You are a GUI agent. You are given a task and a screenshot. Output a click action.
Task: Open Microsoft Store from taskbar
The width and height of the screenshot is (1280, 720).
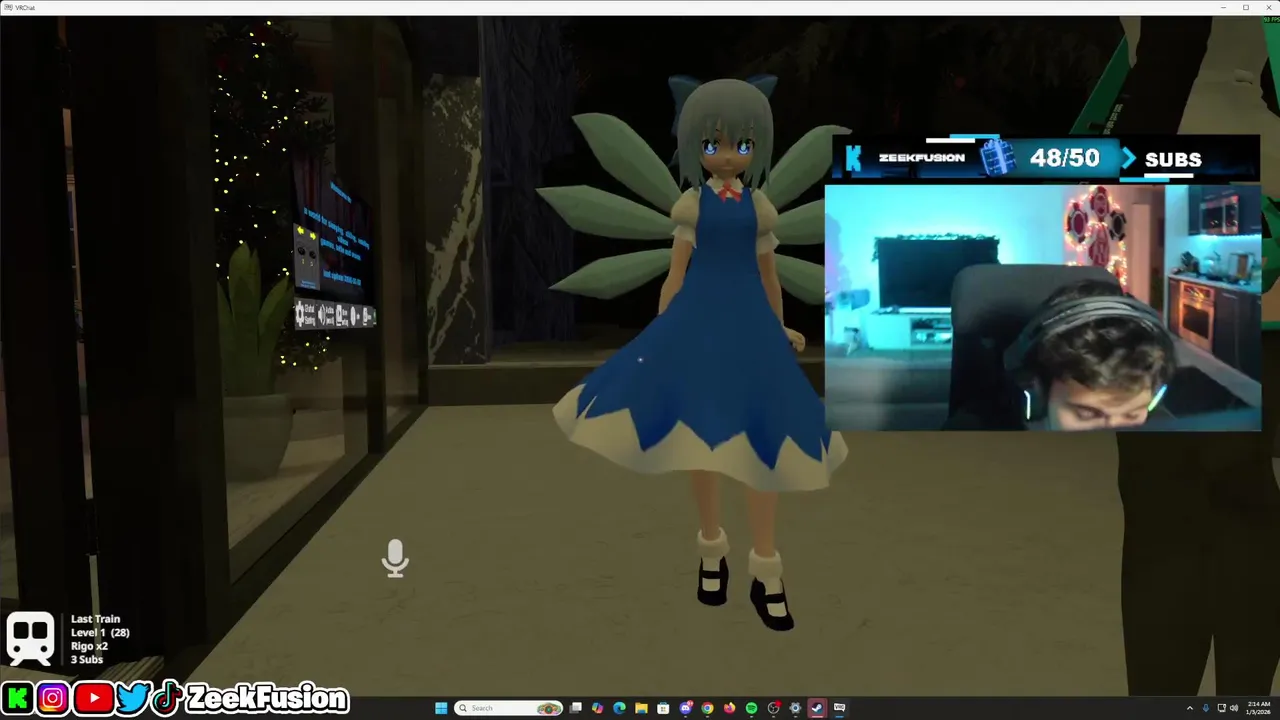point(663,708)
